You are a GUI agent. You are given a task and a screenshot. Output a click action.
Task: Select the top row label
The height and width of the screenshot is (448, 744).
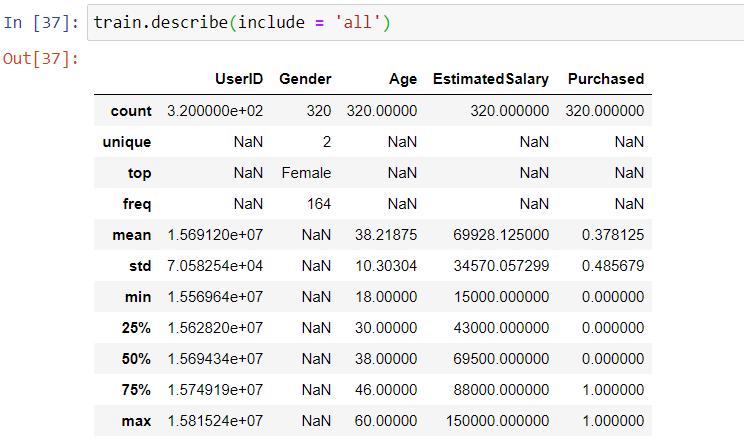point(140,173)
